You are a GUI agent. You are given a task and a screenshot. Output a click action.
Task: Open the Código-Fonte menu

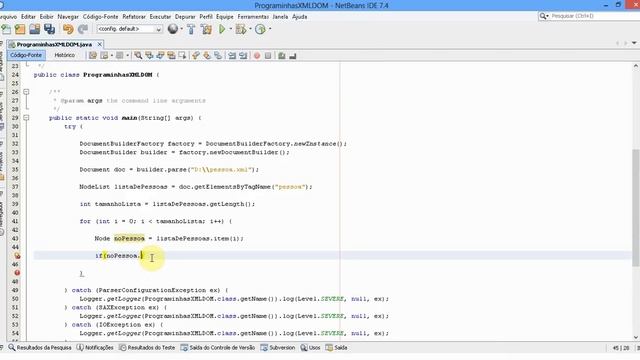click(x=100, y=17)
